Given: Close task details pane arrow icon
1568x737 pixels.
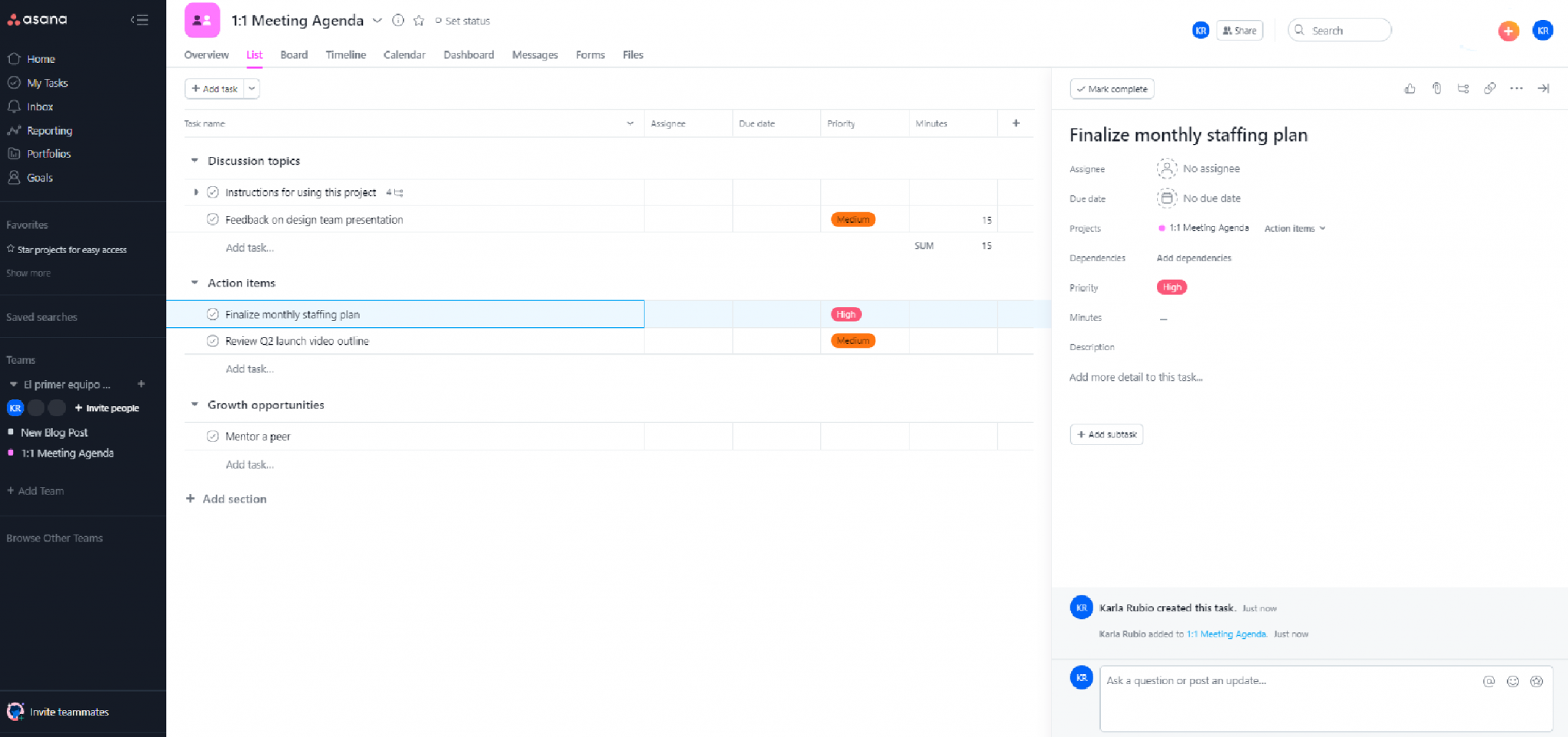Looking at the screenshot, I should [1543, 89].
